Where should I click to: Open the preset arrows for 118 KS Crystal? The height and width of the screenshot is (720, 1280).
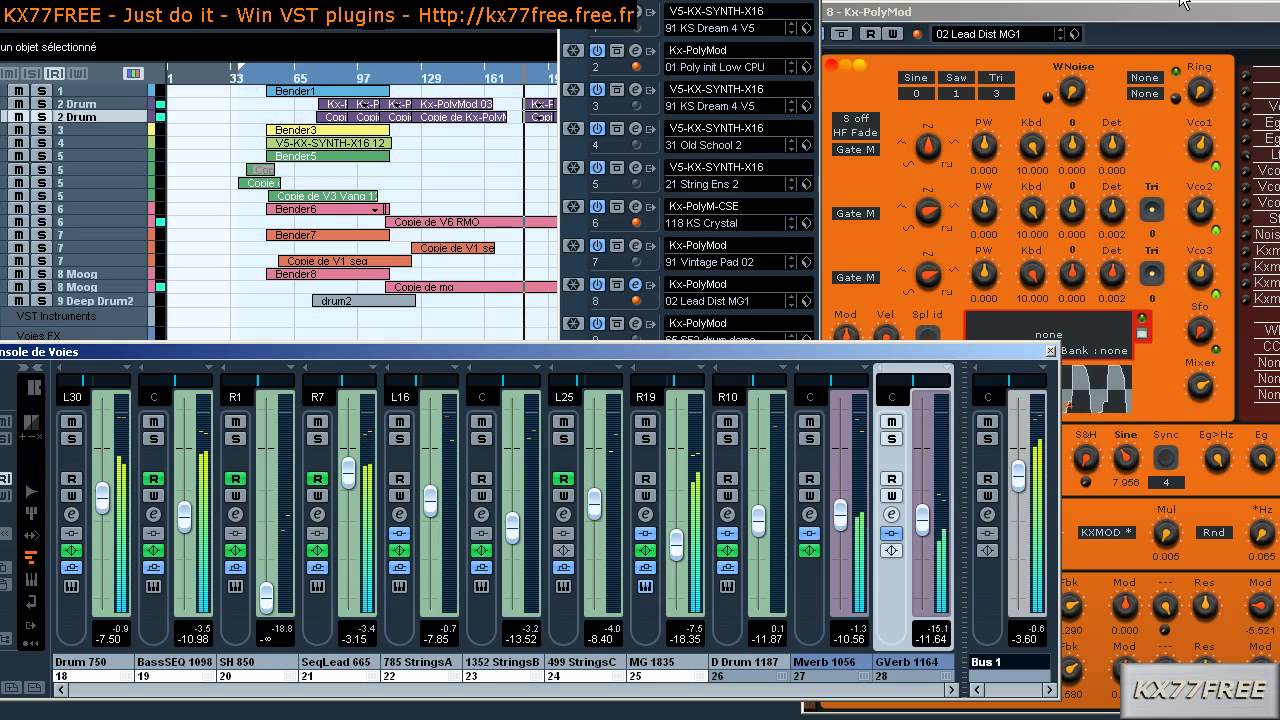coord(790,223)
